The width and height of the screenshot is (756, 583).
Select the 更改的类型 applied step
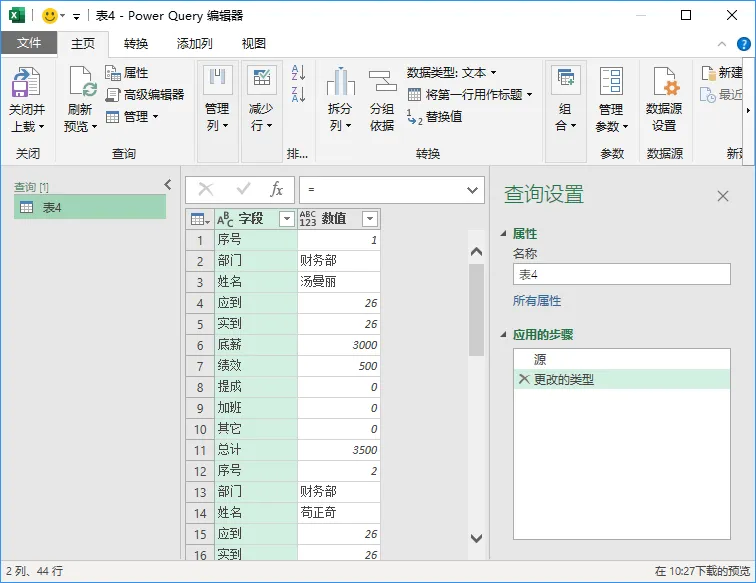(x=621, y=379)
